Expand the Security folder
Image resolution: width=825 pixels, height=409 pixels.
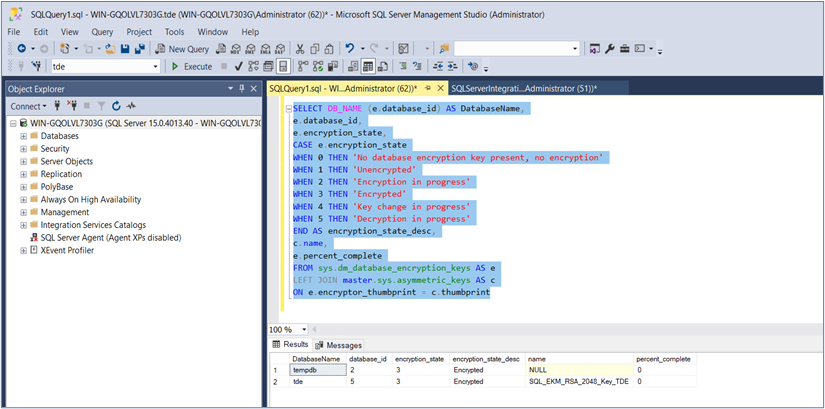pyautogui.click(x=23, y=148)
